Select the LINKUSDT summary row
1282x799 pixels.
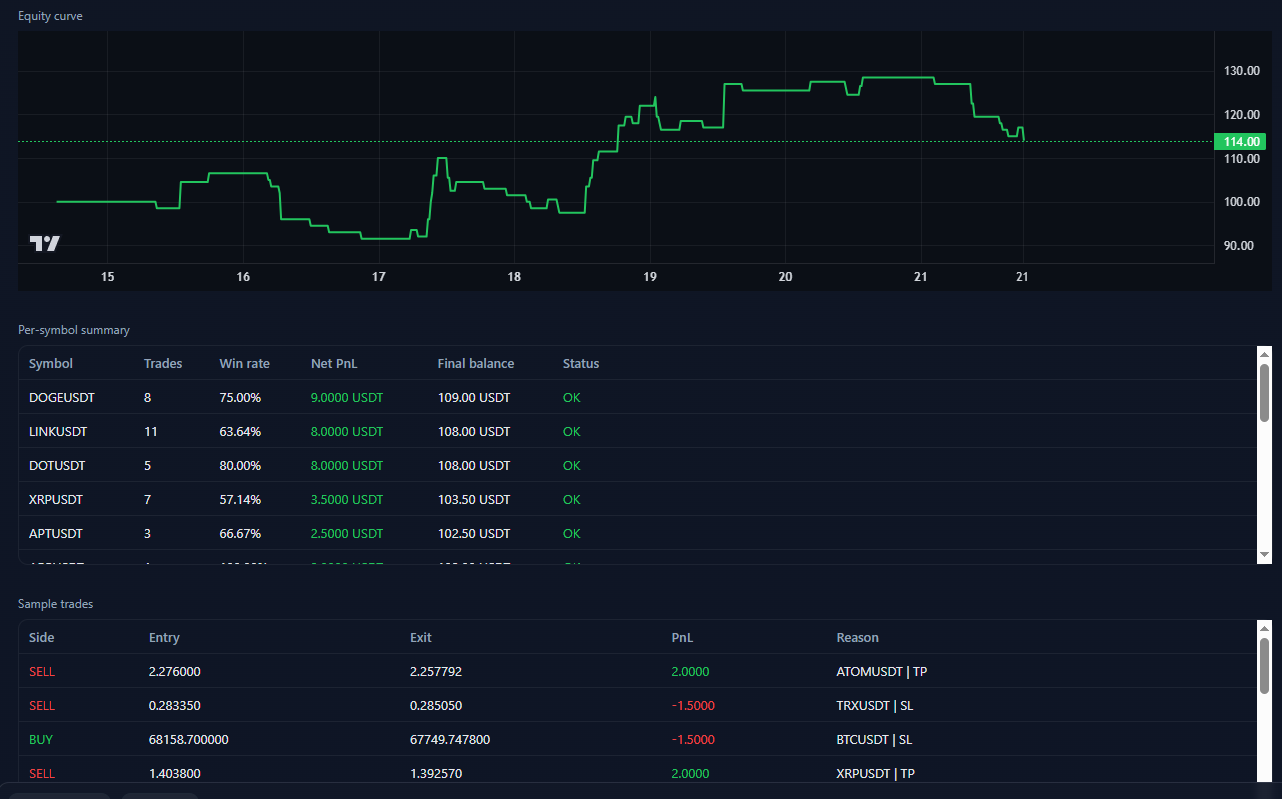(400, 431)
